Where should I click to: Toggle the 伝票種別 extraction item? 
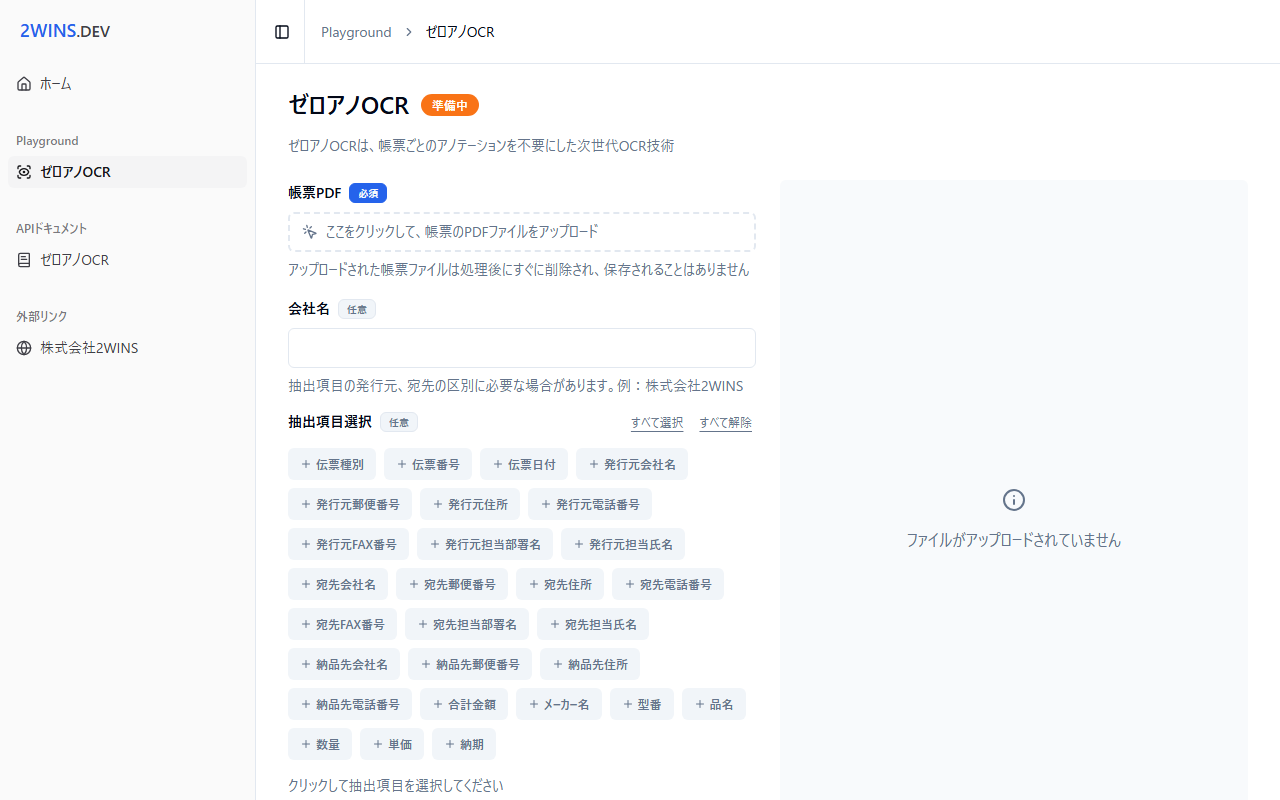click(x=332, y=464)
